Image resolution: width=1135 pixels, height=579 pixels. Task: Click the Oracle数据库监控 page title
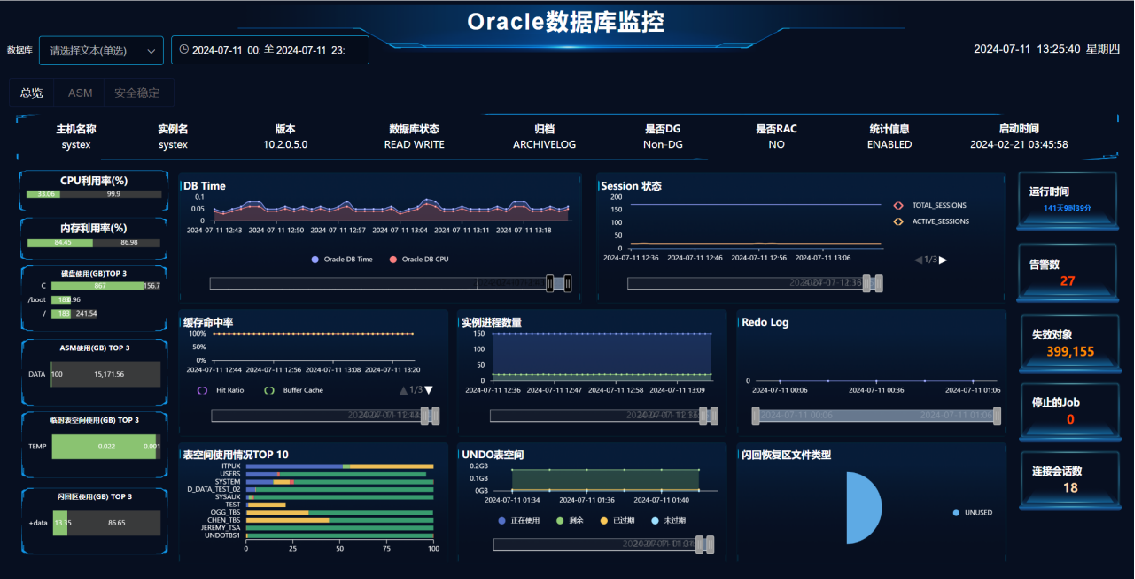click(x=566, y=22)
